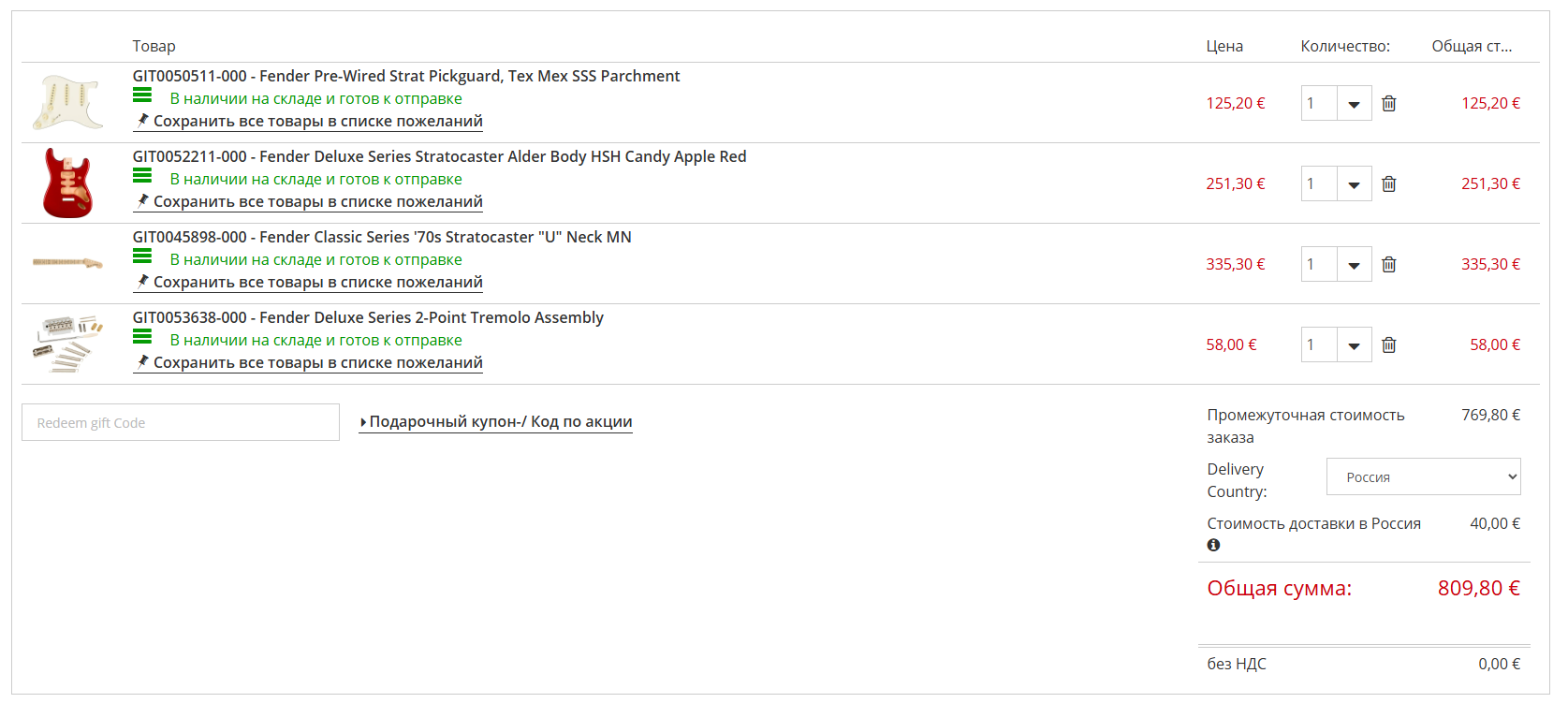Click the без НДС label

[x=1237, y=664]
